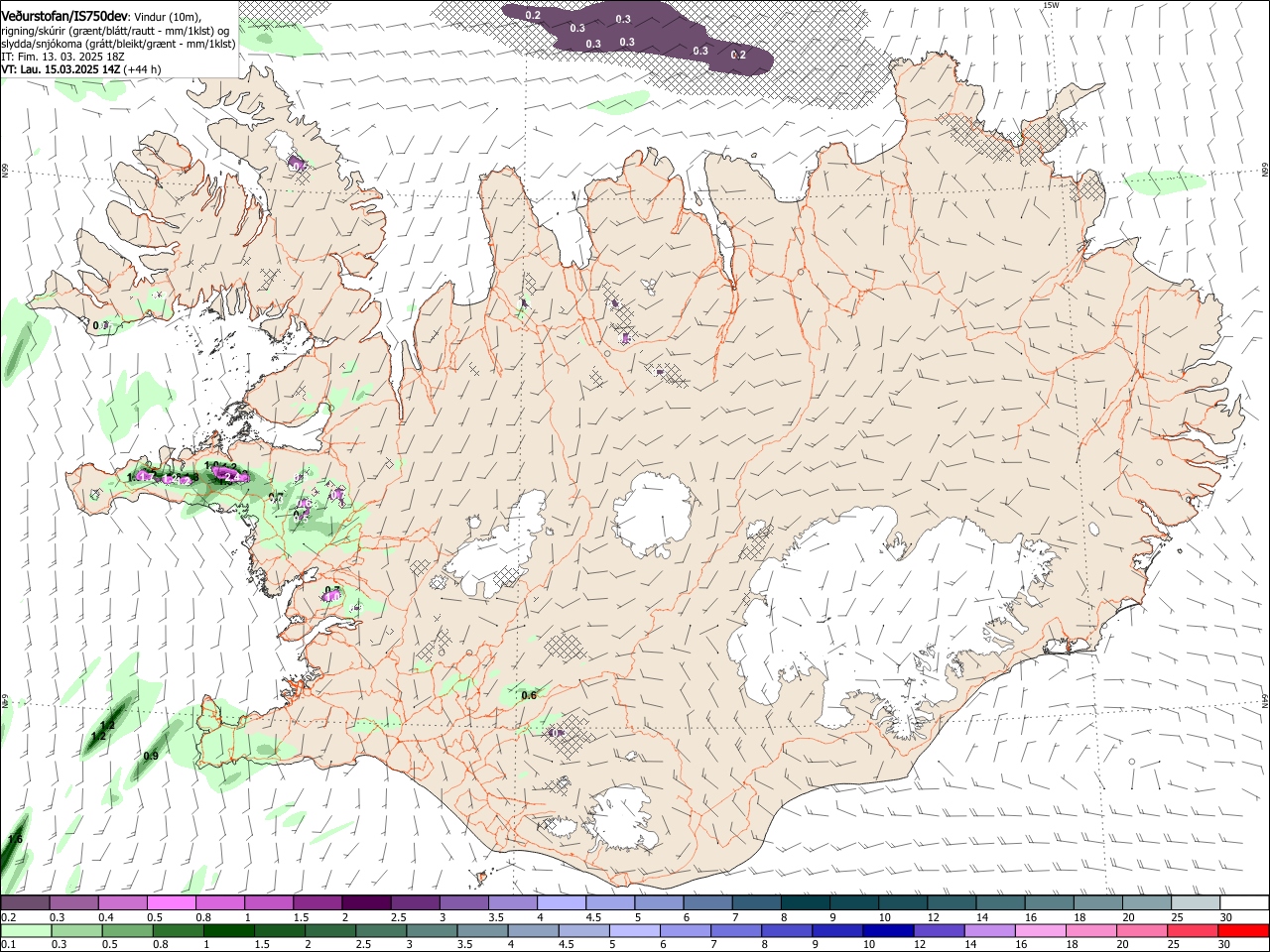Viewport: 1270px width, 952px height.
Task: Click the top-row legend swatch between 0.2 and 0.3
Action: 25,903
